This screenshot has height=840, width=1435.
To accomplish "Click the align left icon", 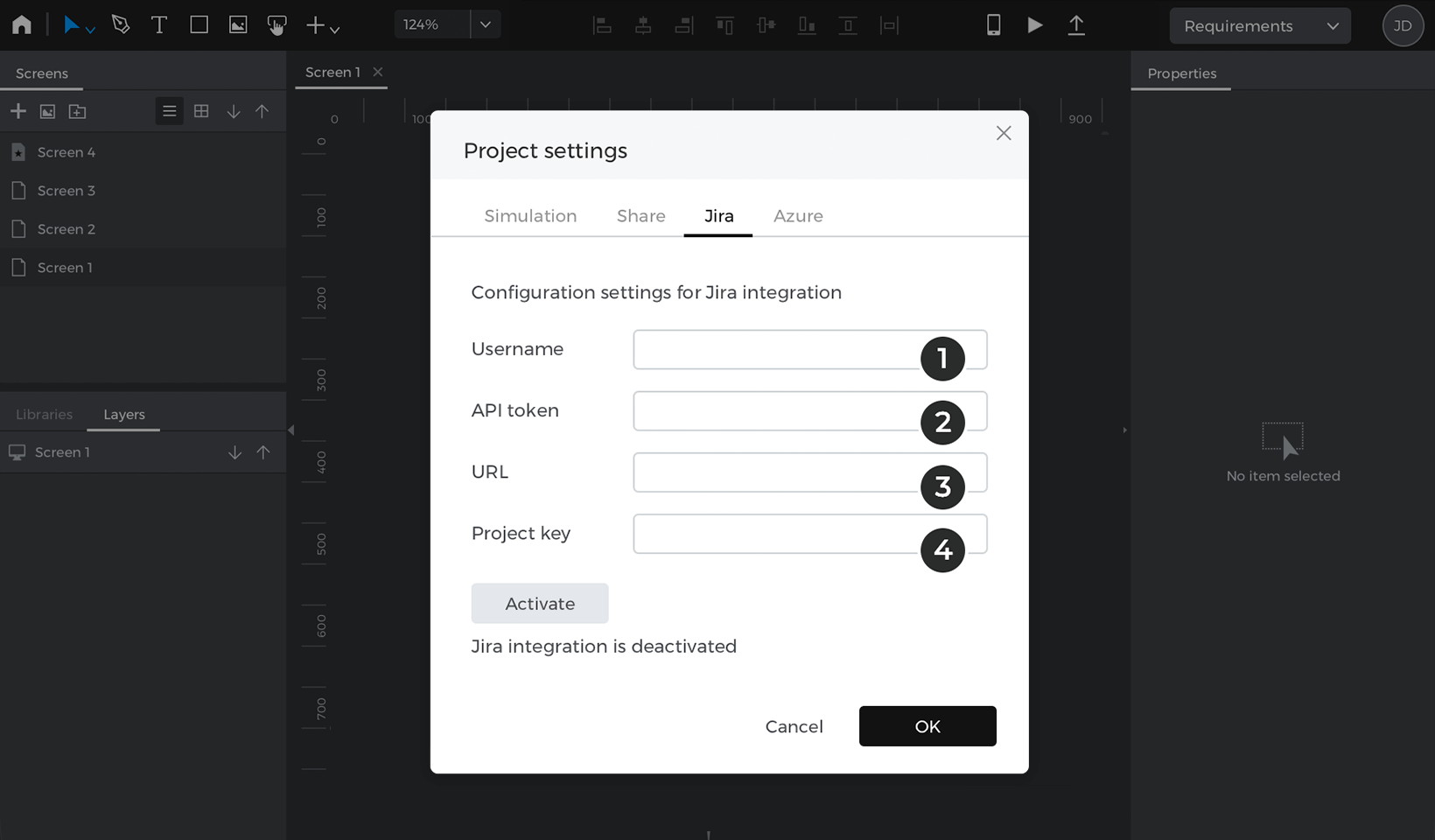I will (x=602, y=25).
